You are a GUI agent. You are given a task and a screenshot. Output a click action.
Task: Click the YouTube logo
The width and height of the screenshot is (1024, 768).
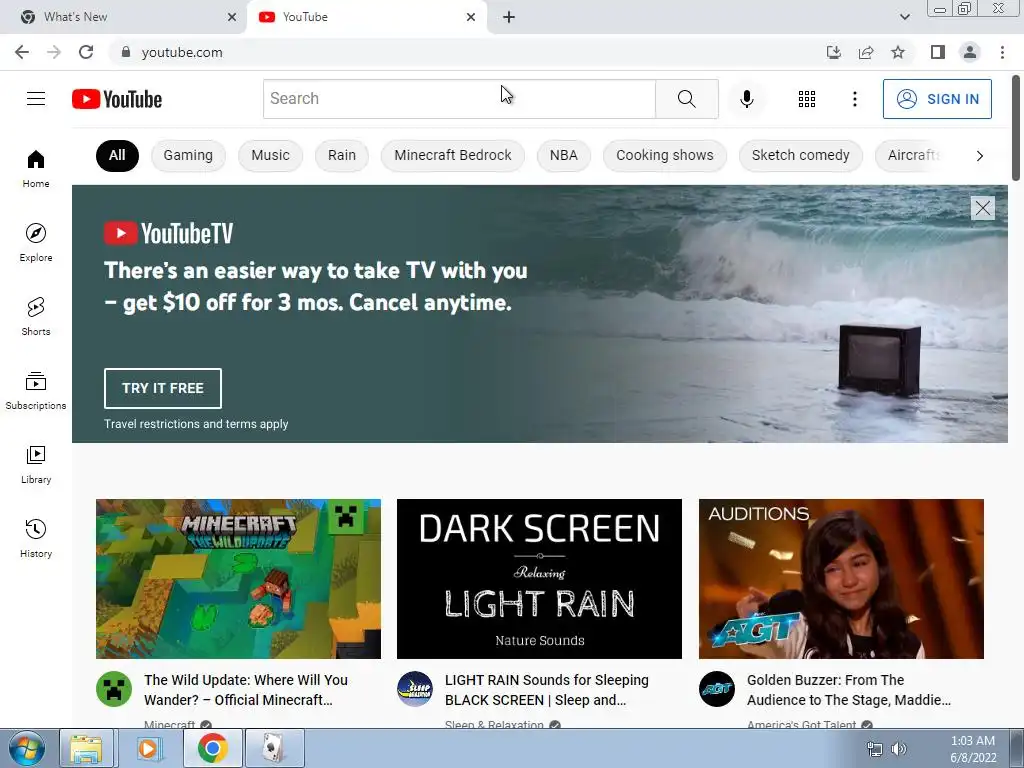tap(117, 99)
